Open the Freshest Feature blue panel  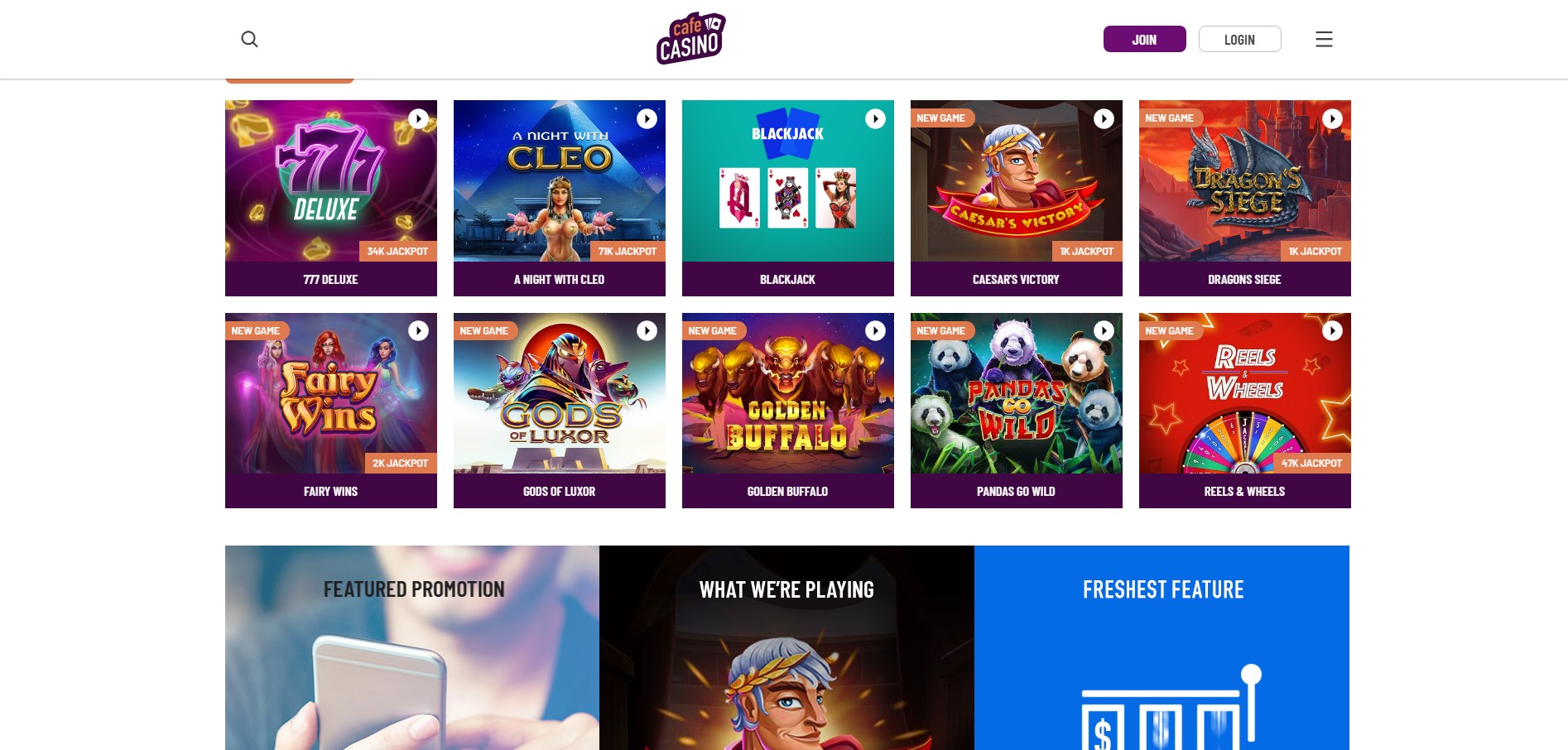[1162, 647]
